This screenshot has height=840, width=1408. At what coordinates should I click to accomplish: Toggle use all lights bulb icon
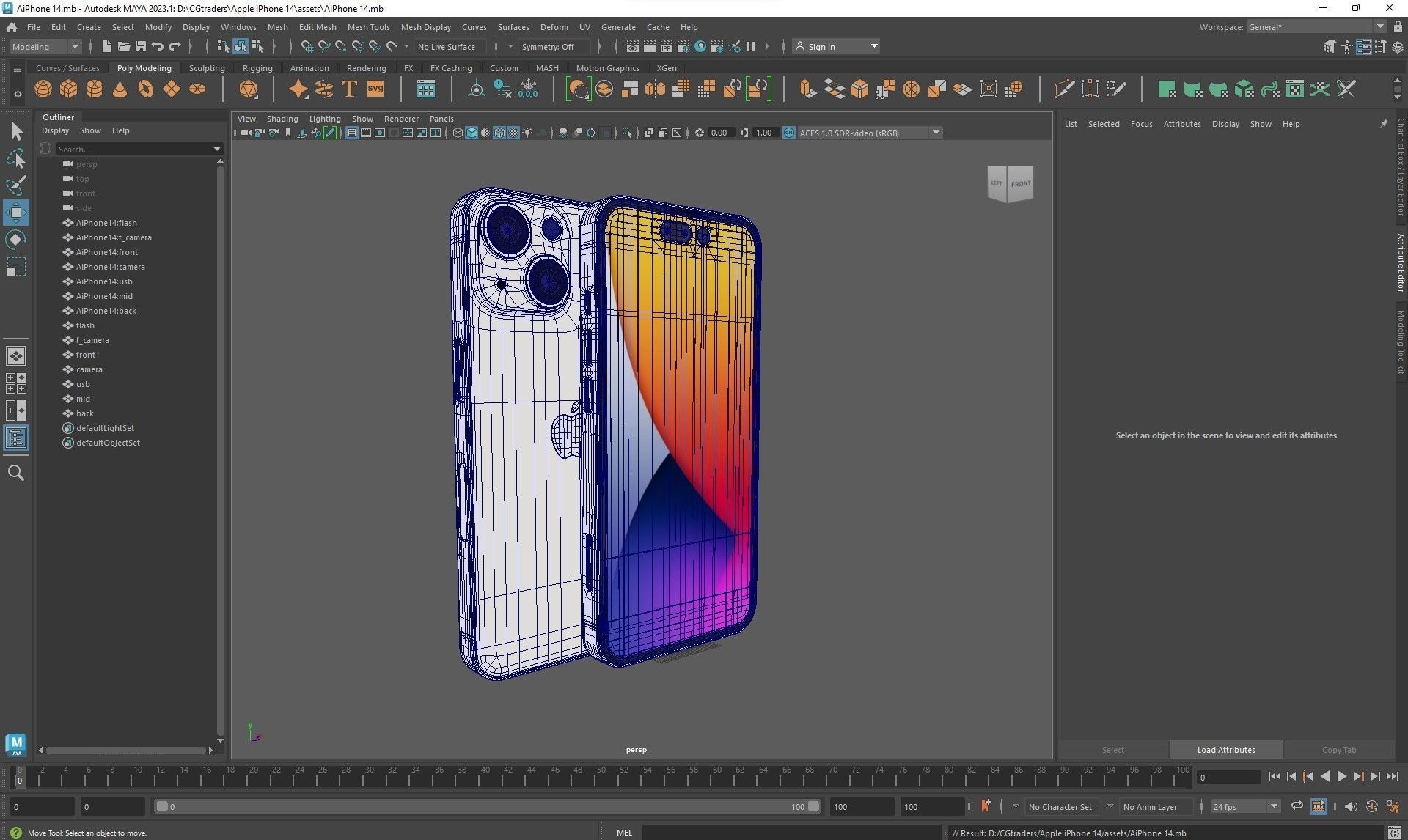tap(527, 133)
